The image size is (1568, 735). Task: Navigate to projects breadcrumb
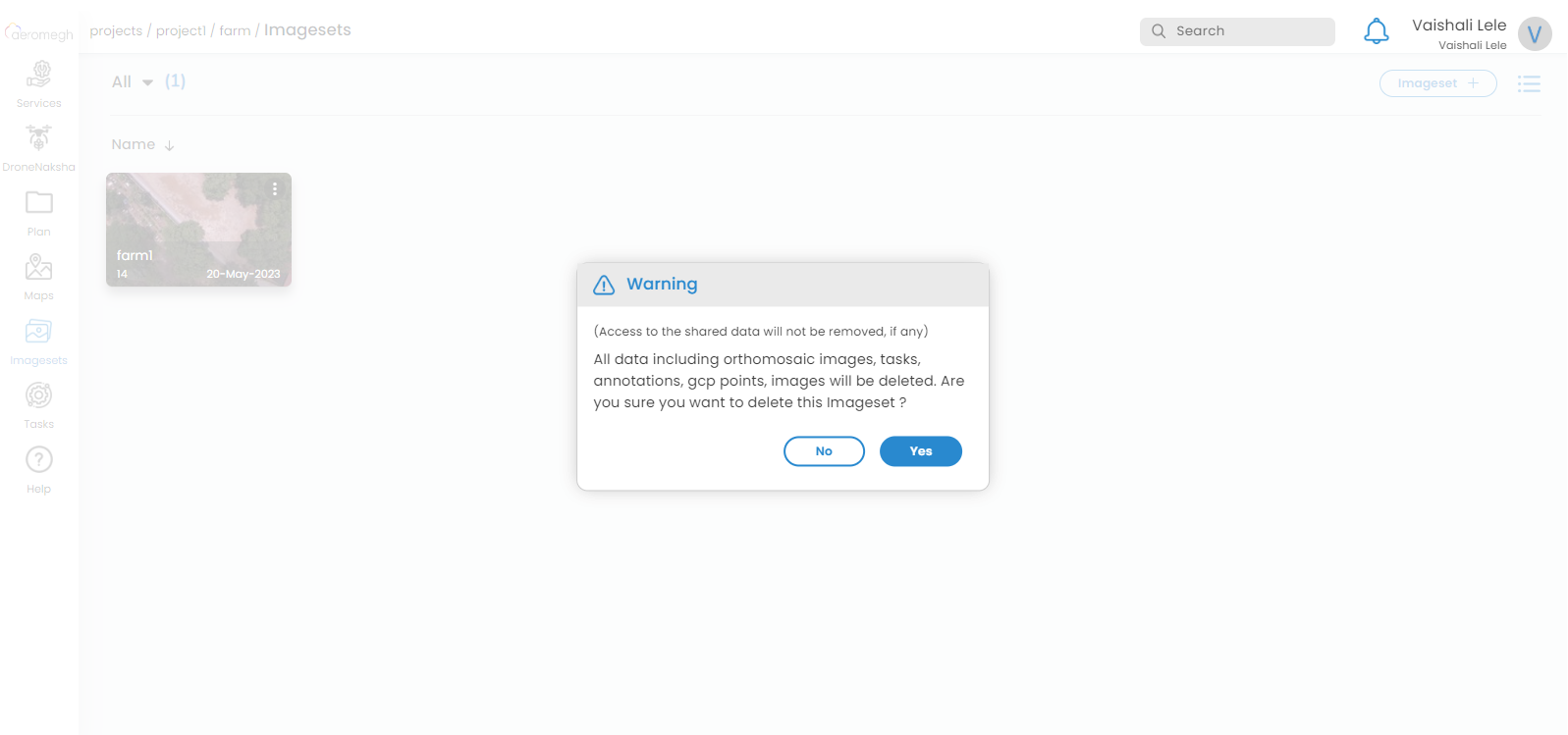point(116,30)
